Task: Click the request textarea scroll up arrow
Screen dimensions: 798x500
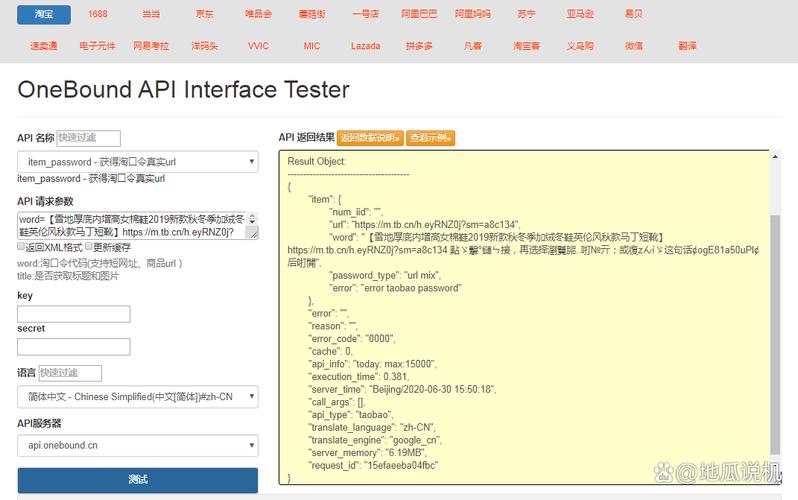Action: coord(252,216)
